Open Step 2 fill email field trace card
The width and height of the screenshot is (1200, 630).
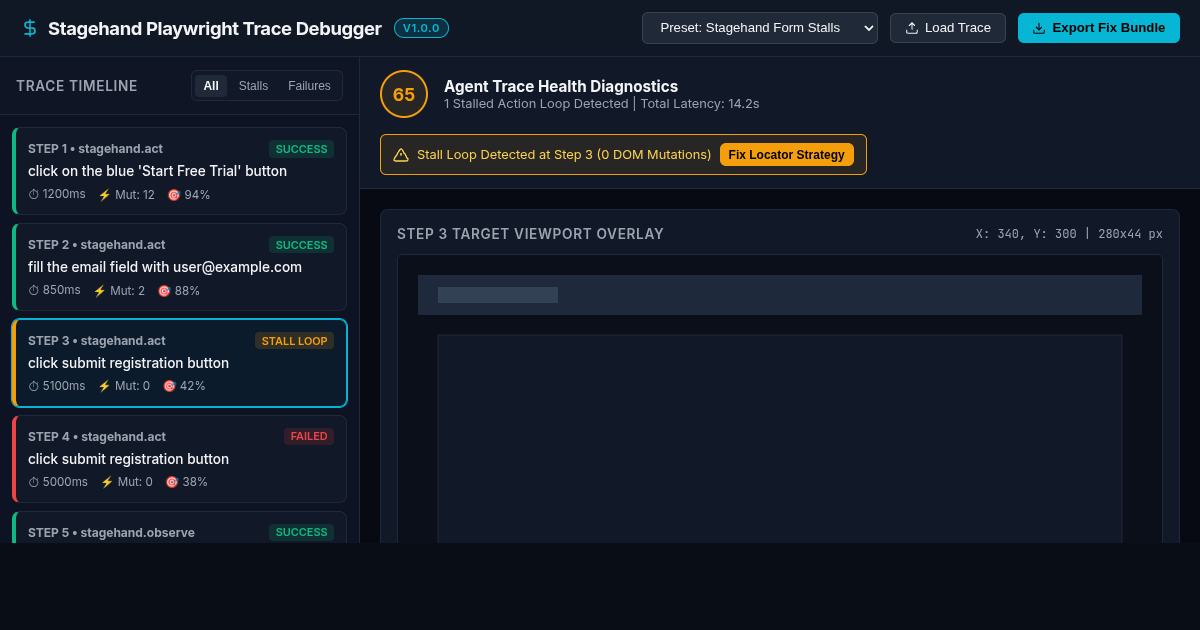point(179,267)
